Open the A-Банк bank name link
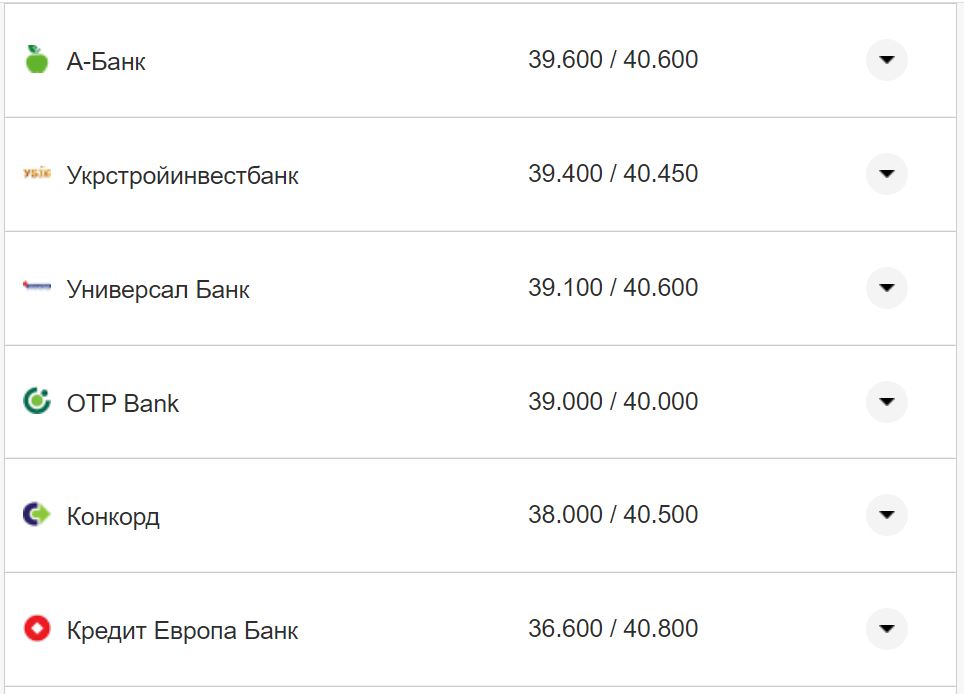This screenshot has height=694, width=964. [106, 62]
